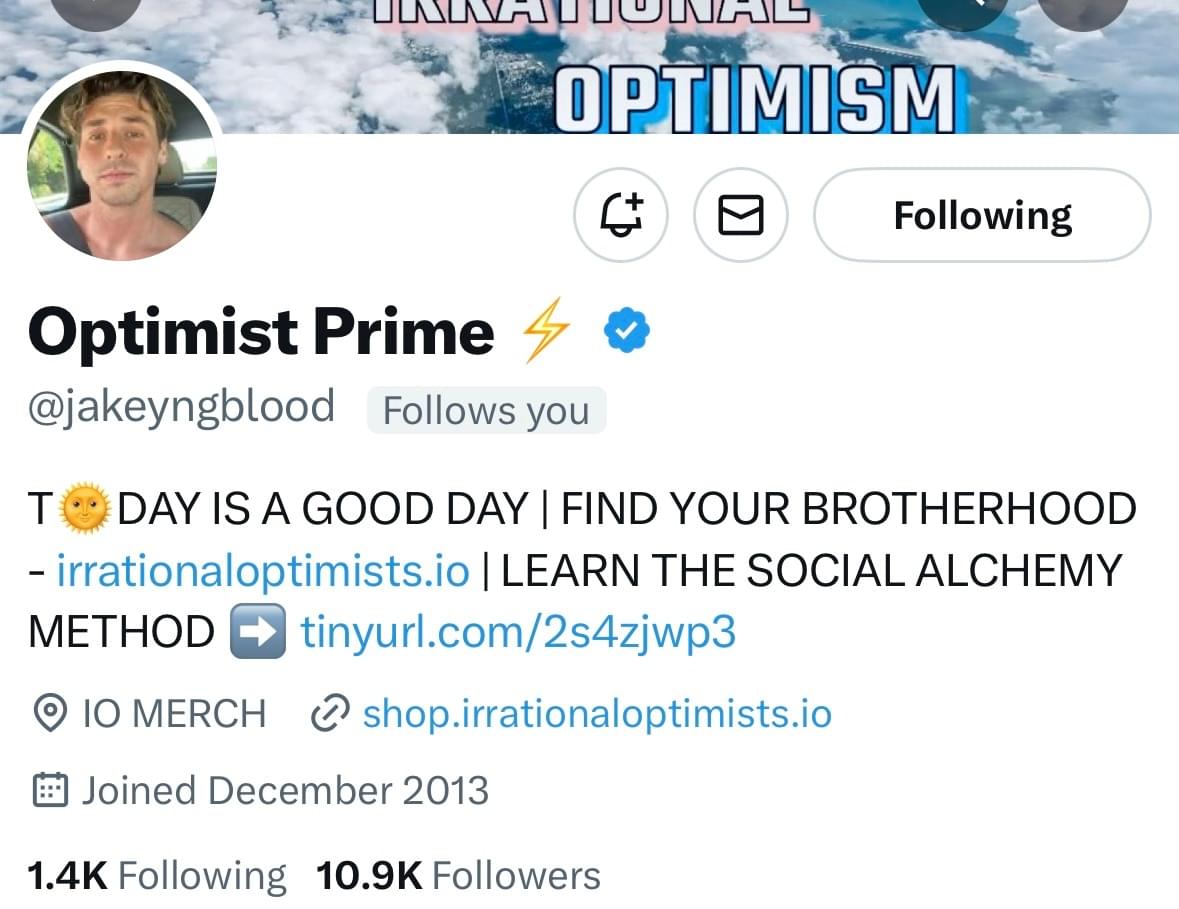Open the tinyurl.com/2s4zjwp3 link
The width and height of the screenshot is (1179, 909).
[x=518, y=632]
